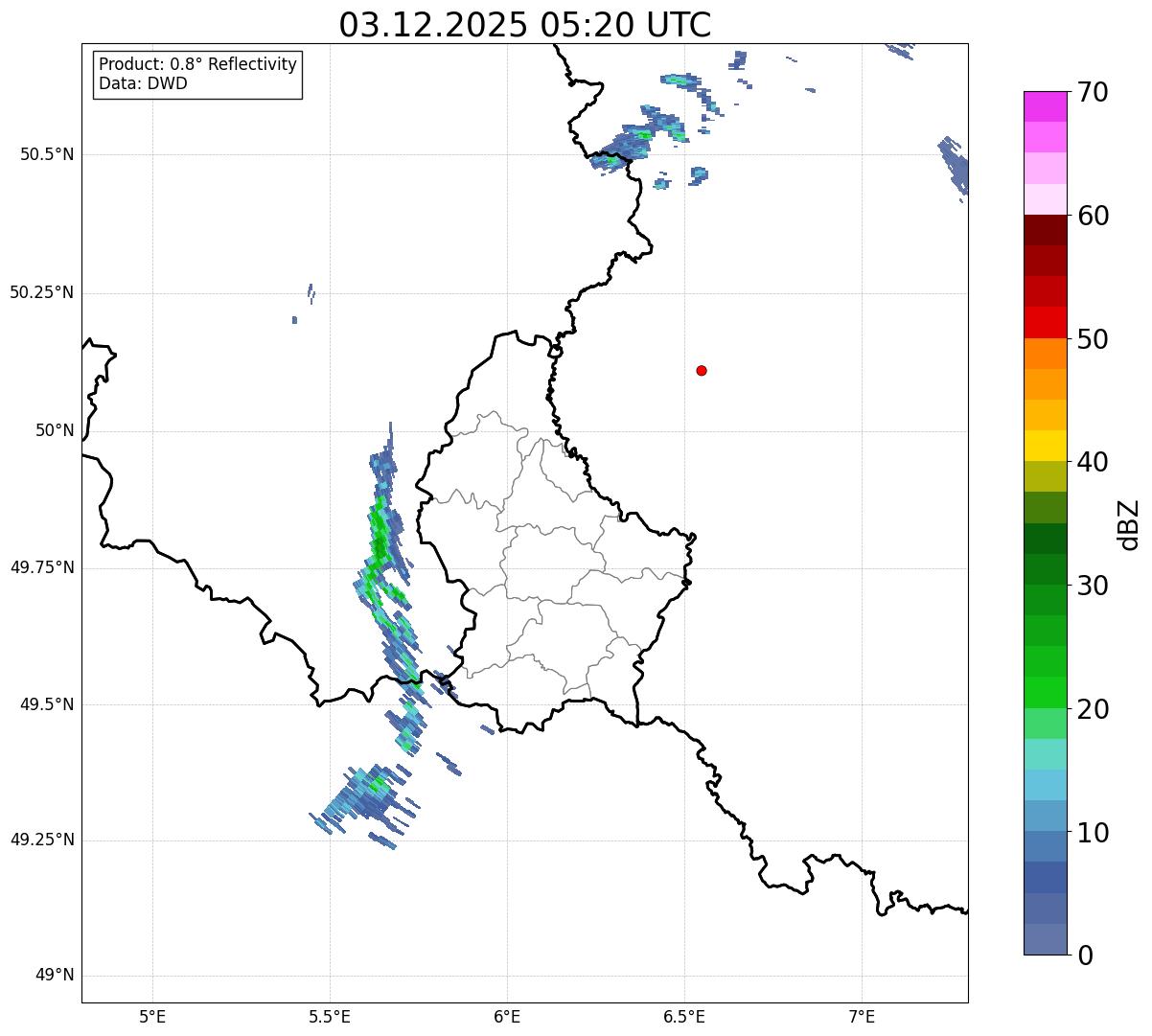Click the "Data: DWD" label

click(144, 83)
